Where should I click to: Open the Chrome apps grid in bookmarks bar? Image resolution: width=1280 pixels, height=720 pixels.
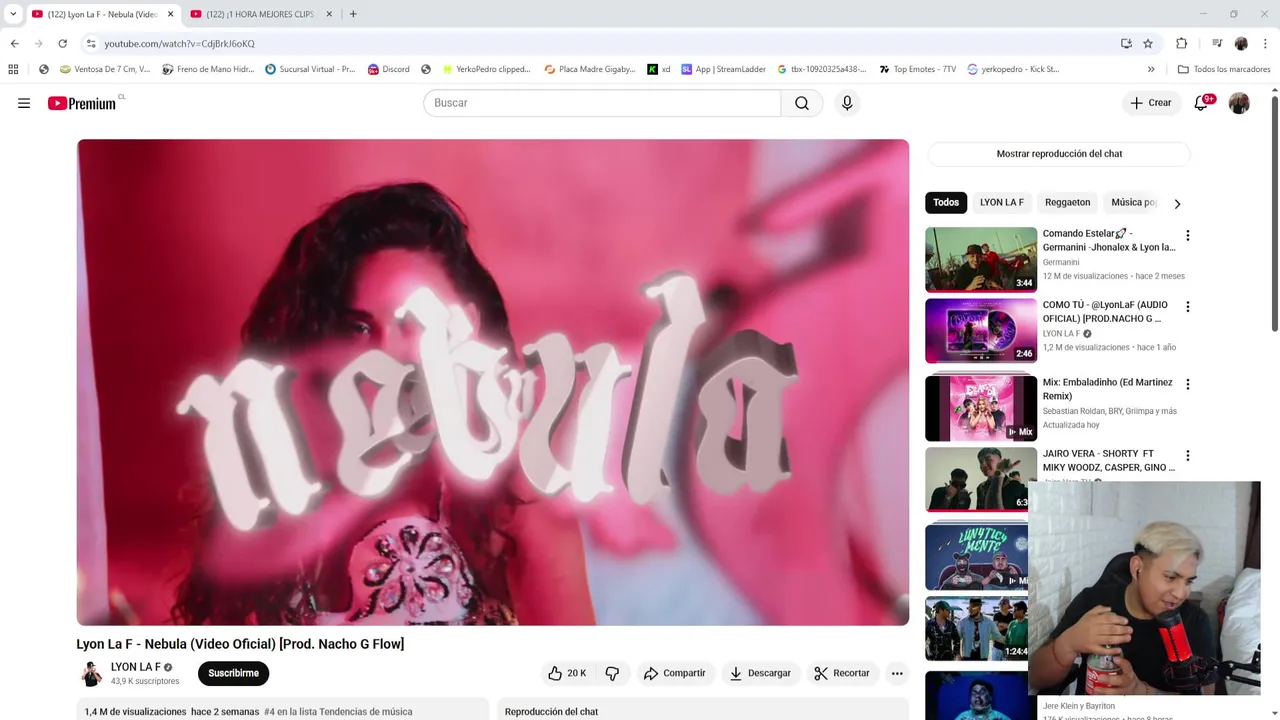click(13, 69)
